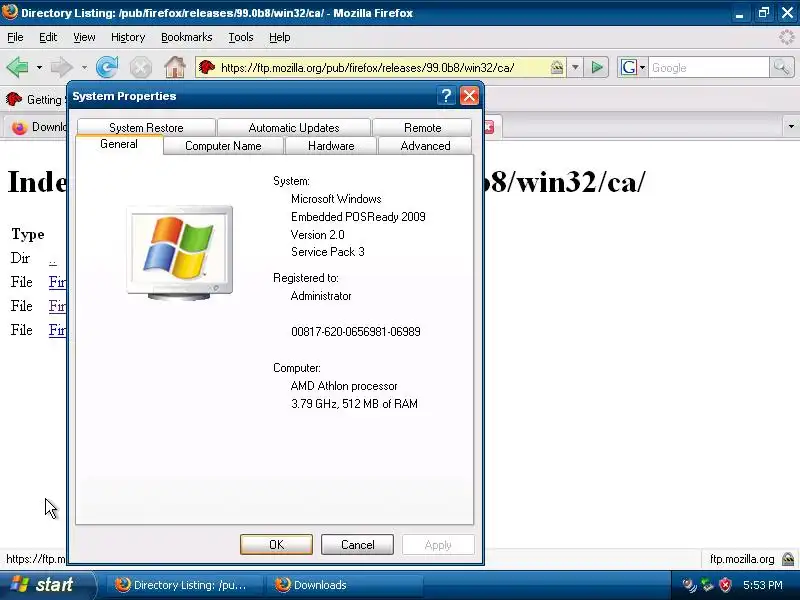Open the History menu
This screenshot has width=800, height=600.
tap(128, 37)
